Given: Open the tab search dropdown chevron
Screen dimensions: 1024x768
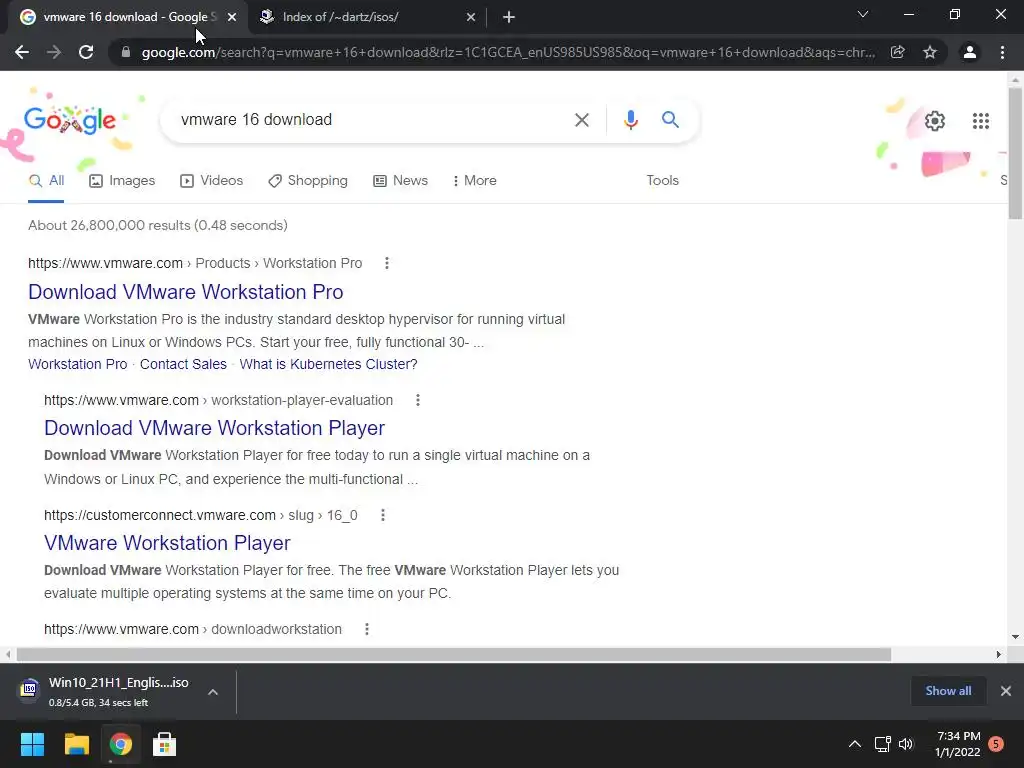Looking at the screenshot, I should 863,14.
